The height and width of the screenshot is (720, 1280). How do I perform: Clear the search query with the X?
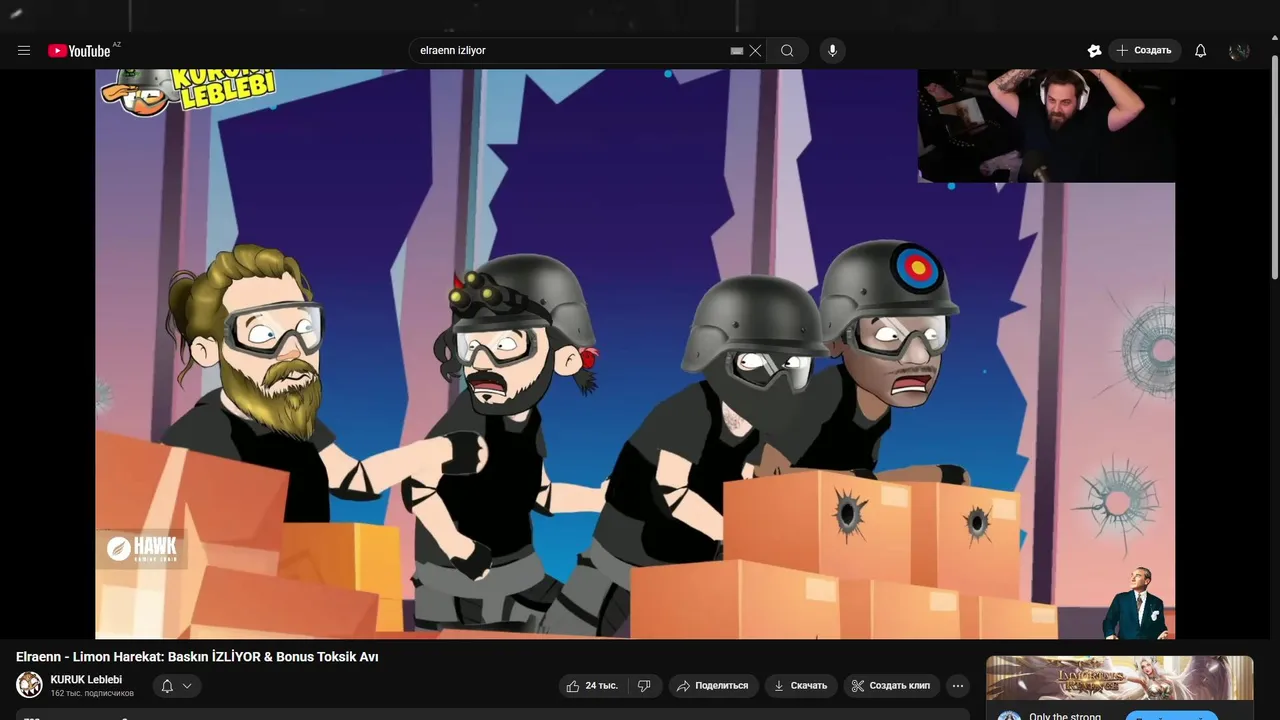[756, 51]
